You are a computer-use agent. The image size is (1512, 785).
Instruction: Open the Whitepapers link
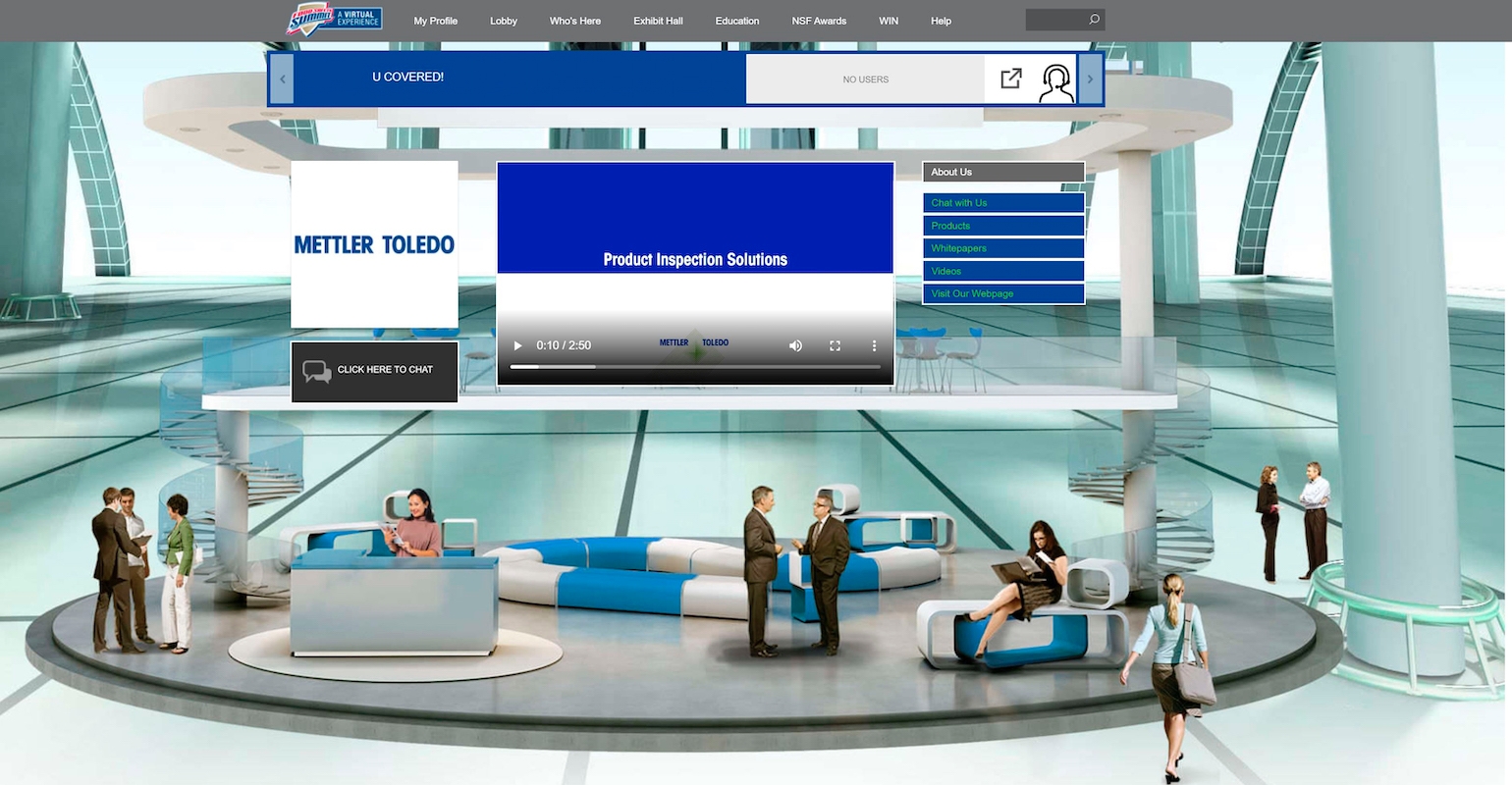(1002, 248)
